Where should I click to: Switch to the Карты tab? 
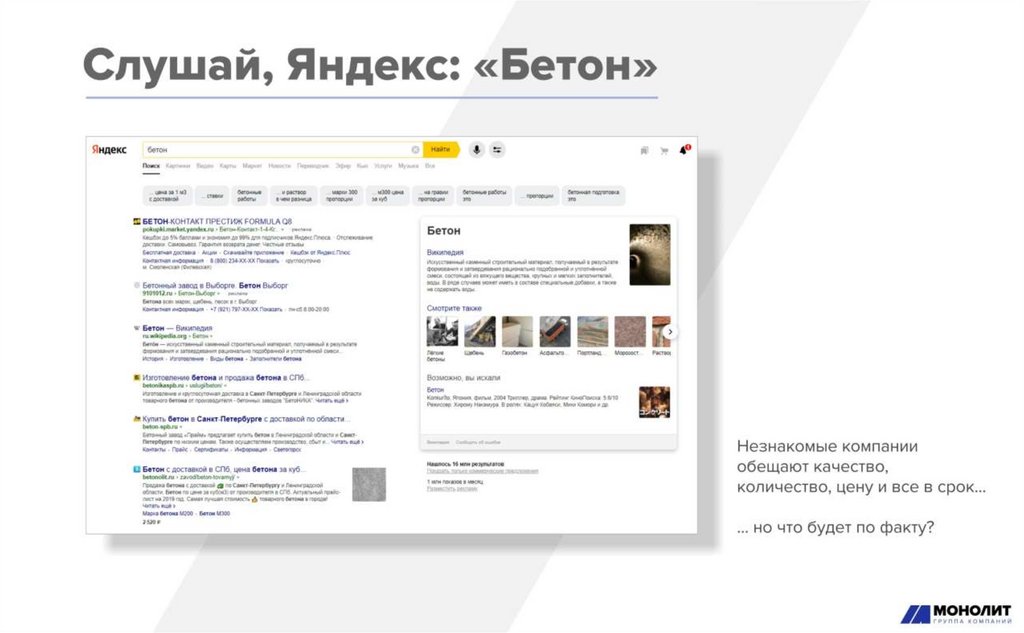[227, 166]
